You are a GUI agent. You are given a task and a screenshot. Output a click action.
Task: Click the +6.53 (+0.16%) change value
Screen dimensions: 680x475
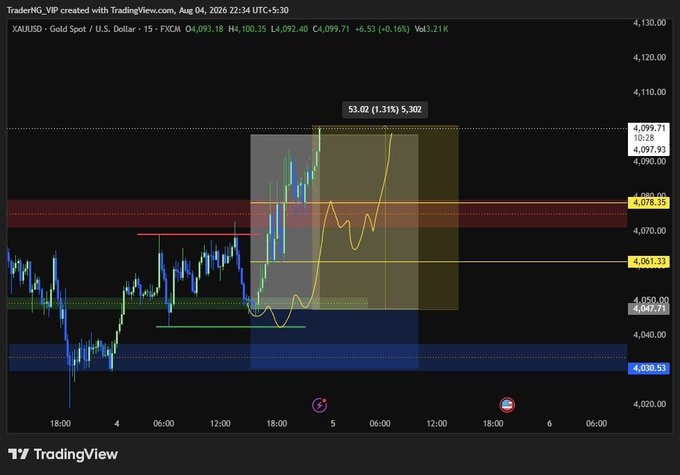pyautogui.click(x=382, y=29)
